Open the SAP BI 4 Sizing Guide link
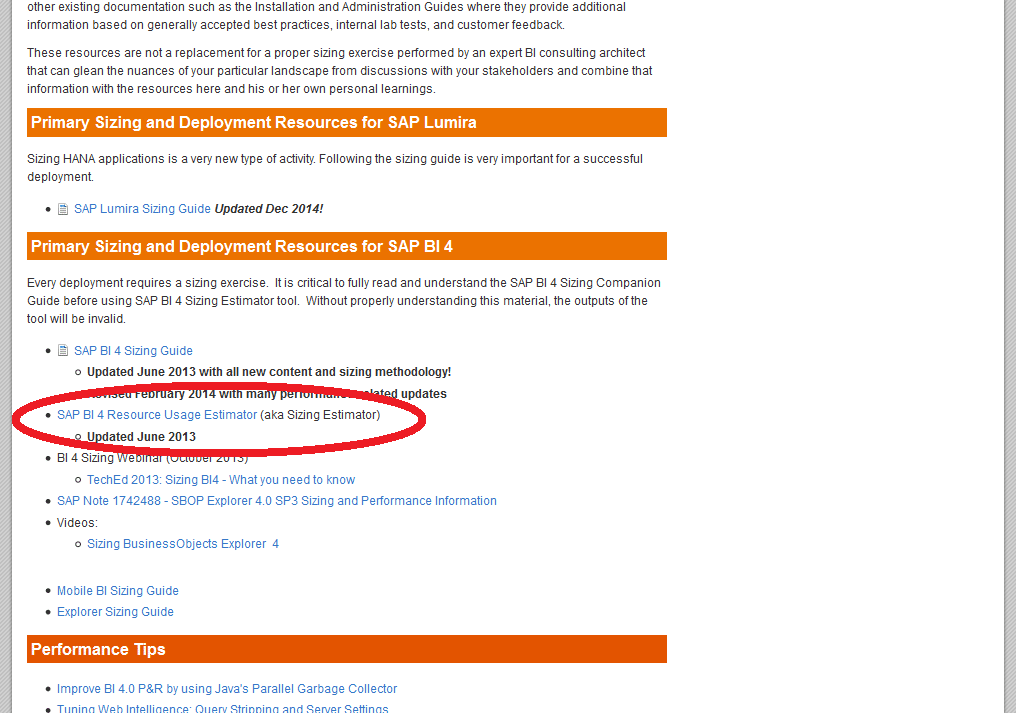Screen dimensions: 1016x713 (133, 351)
